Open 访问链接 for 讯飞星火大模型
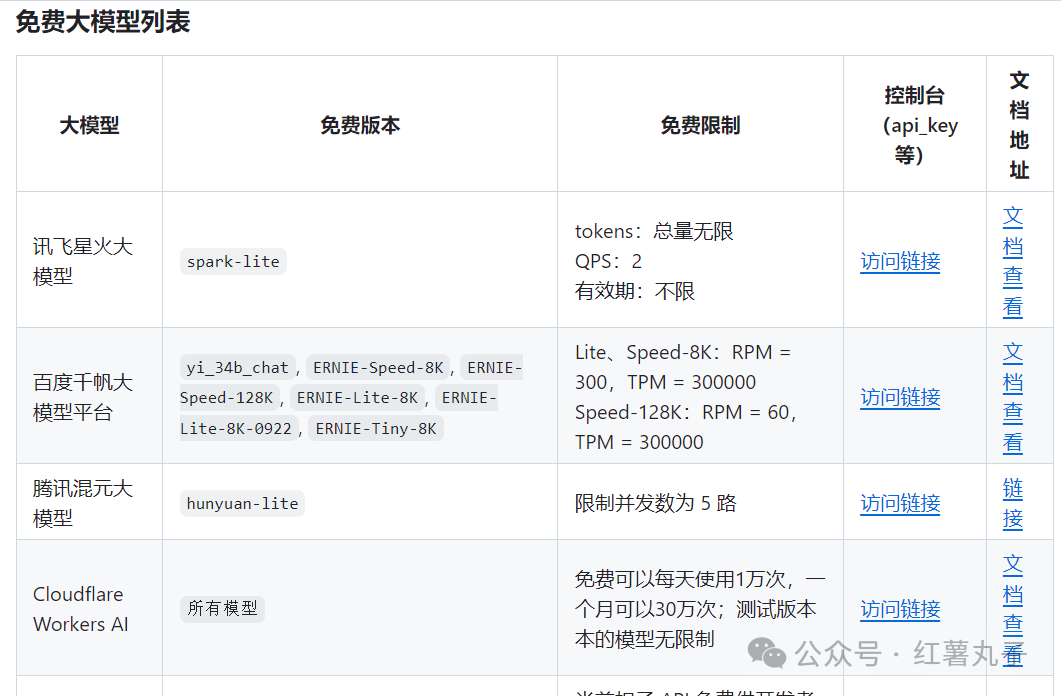The width and height of the screenshot is (1061, 696). pos(900,261)
